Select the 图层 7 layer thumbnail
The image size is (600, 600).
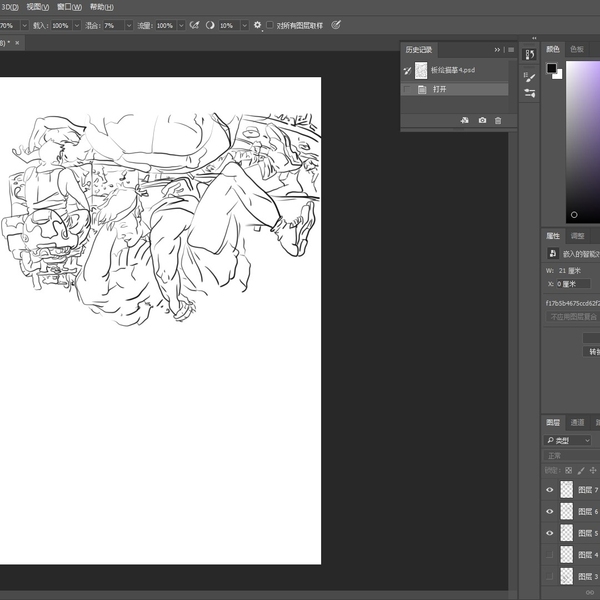click(567, 490)
